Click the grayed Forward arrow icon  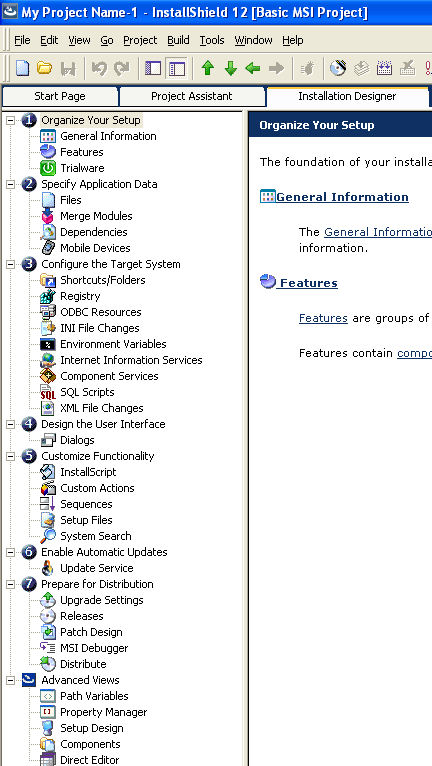276,68
